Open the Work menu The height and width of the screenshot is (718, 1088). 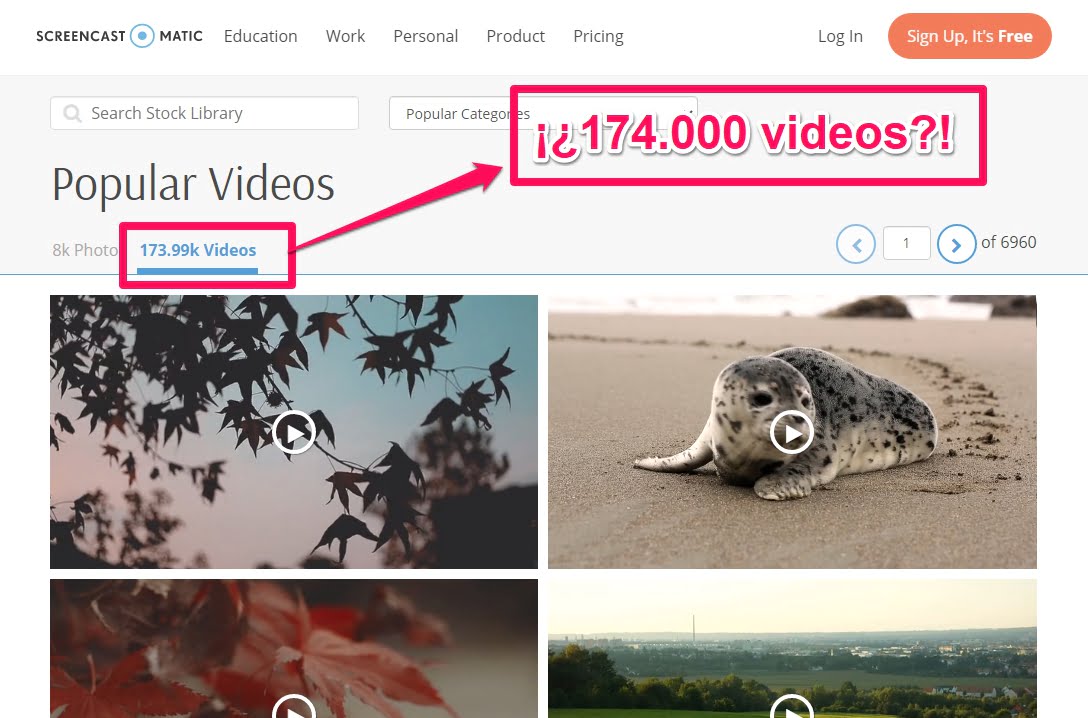point(346,36)
